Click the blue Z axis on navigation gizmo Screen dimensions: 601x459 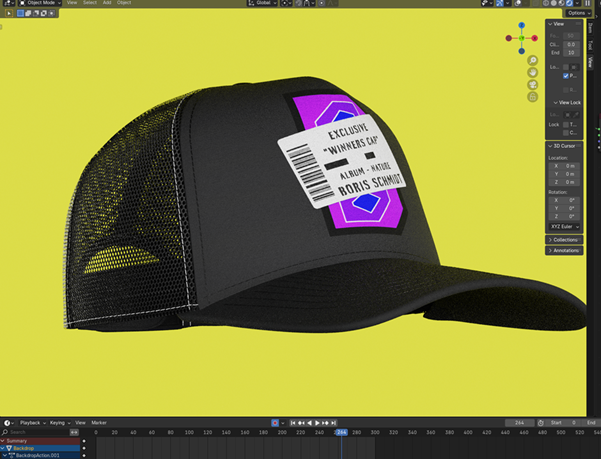[522, 25]
